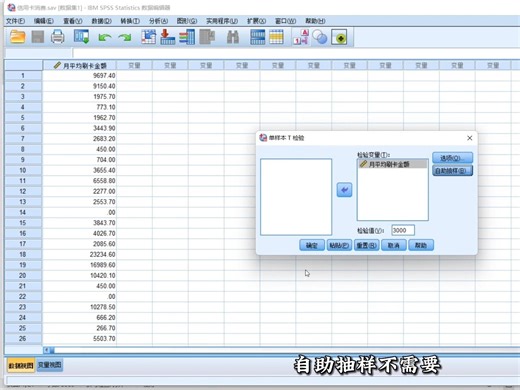Open the 转换(T) menu

[130, 21]
